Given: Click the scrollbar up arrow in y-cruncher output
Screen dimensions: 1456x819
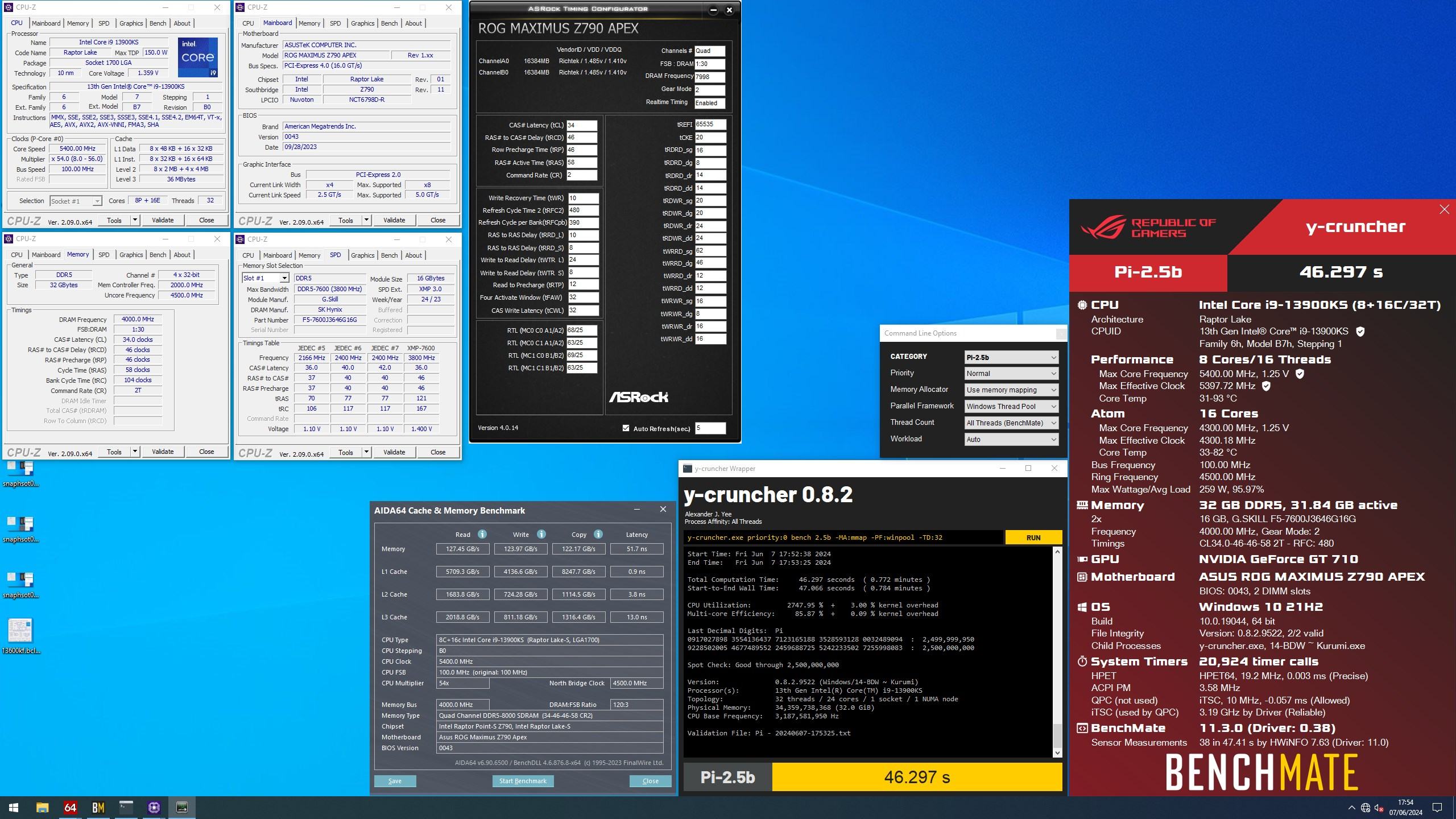Looking at the screenshot, I should (x=1057, y=552).
